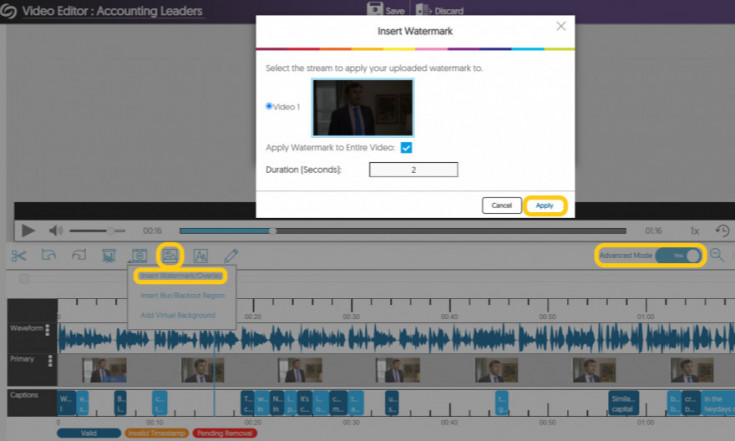This screenshot has height=441, width=735.
Task: Click the last Primary track thumbnail
Action: 692,371
